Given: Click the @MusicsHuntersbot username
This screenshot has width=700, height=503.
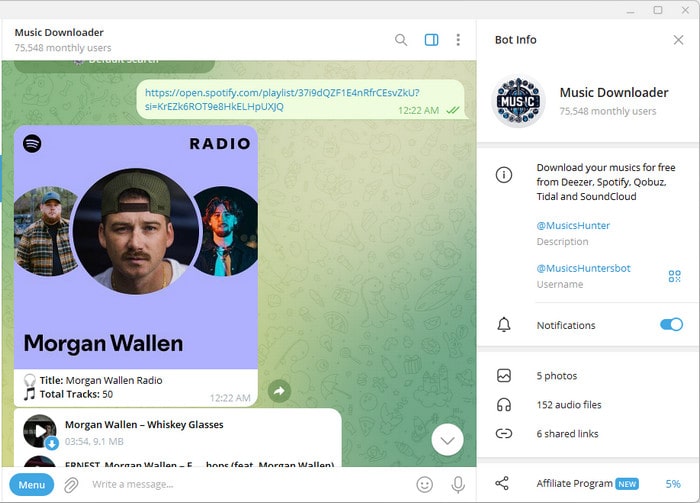Looking at the screenshot, I should (x=583, y=268).
